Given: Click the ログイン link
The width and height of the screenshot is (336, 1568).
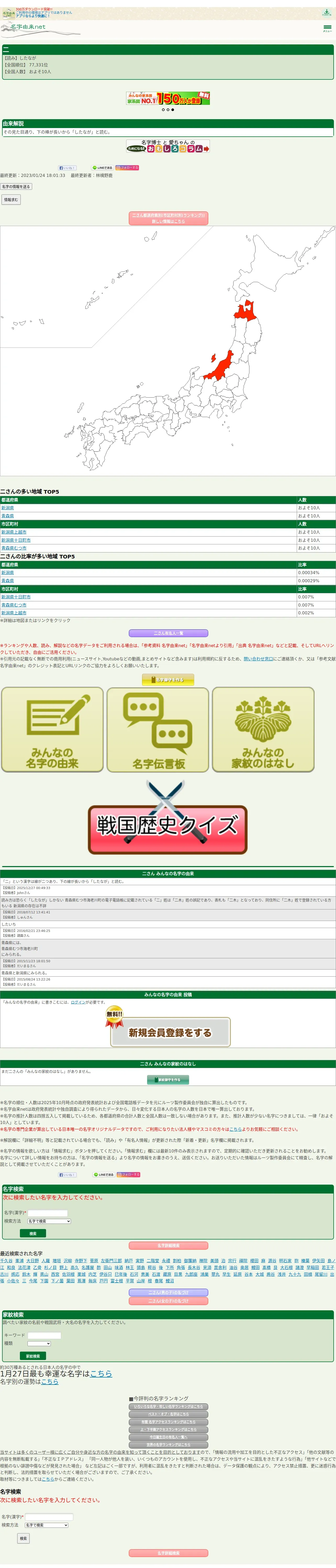Looking at the screenshot, I should [78, 1002].
